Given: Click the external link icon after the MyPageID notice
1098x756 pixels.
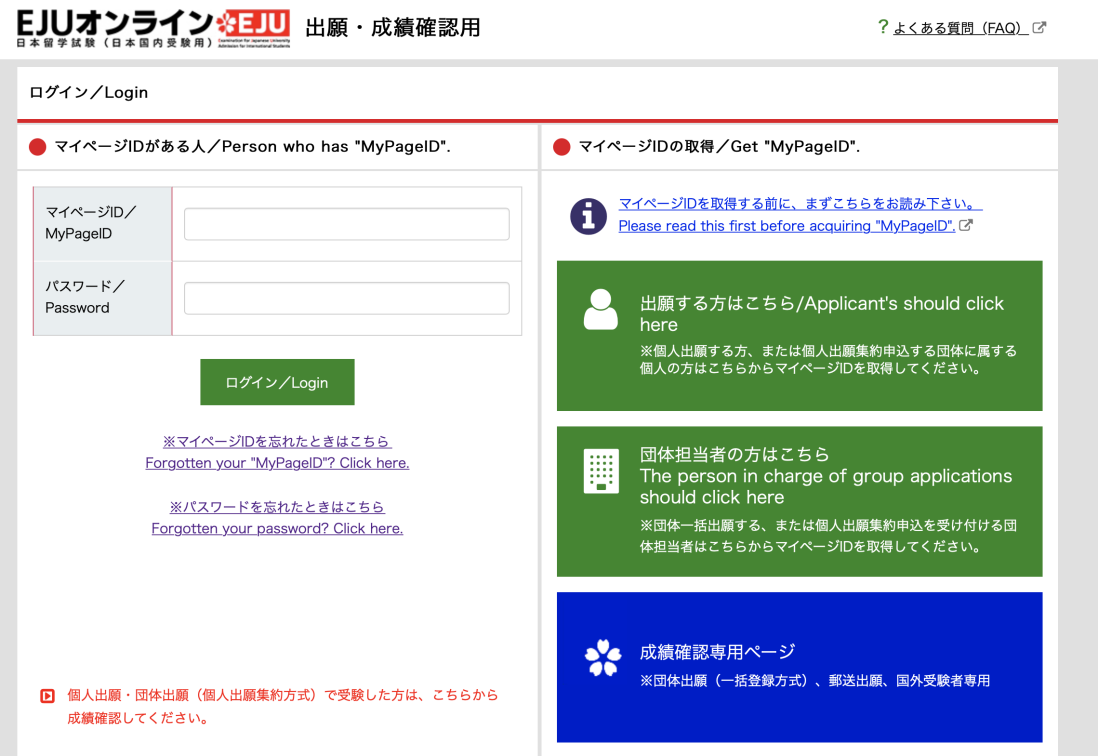Looking at the screenshot, I should tap(963, 226).
